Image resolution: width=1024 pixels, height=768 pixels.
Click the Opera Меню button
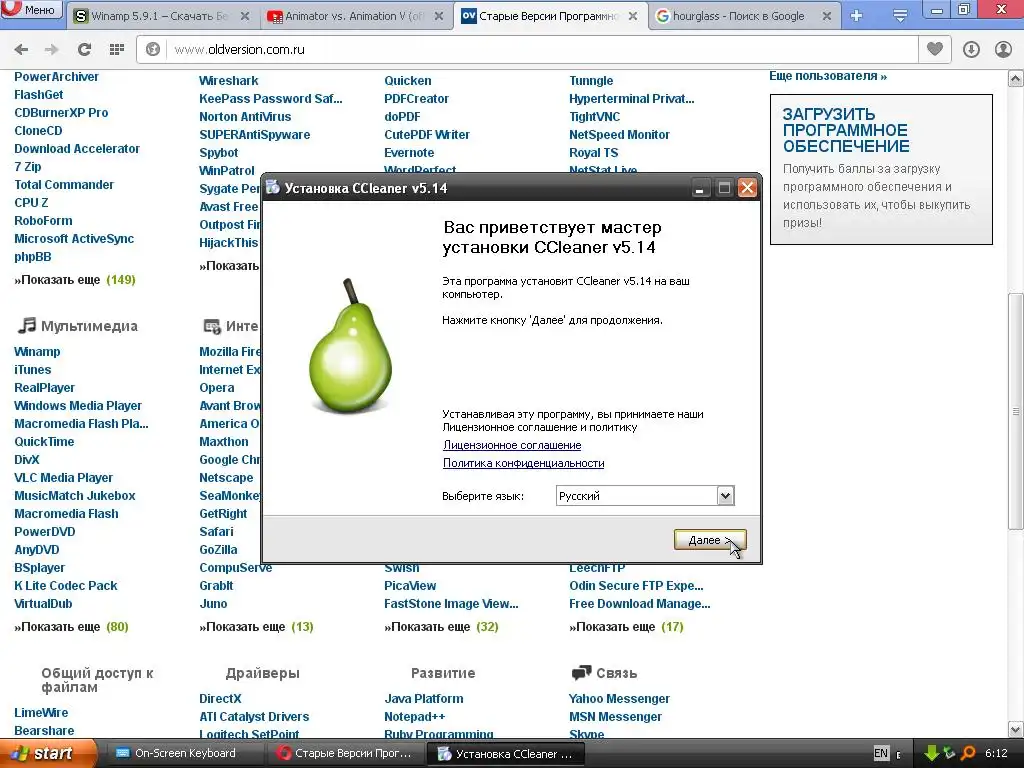pos(31,10)
